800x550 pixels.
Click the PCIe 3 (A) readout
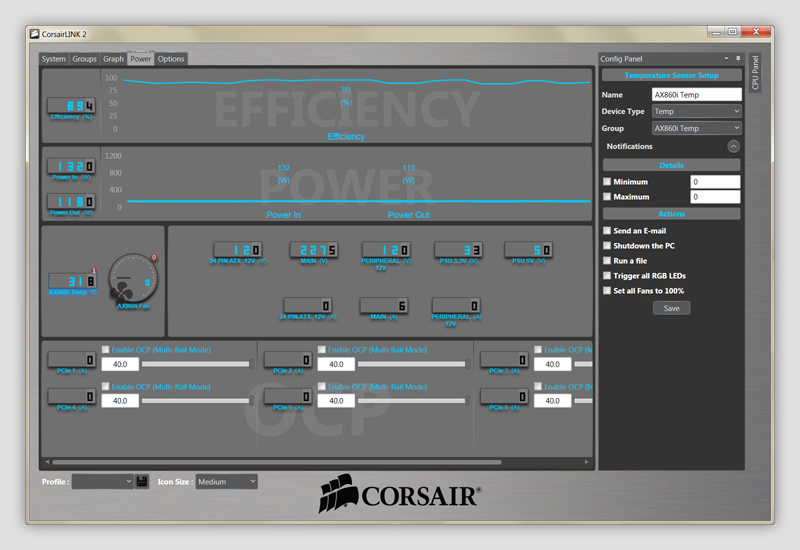click(504, 359)
